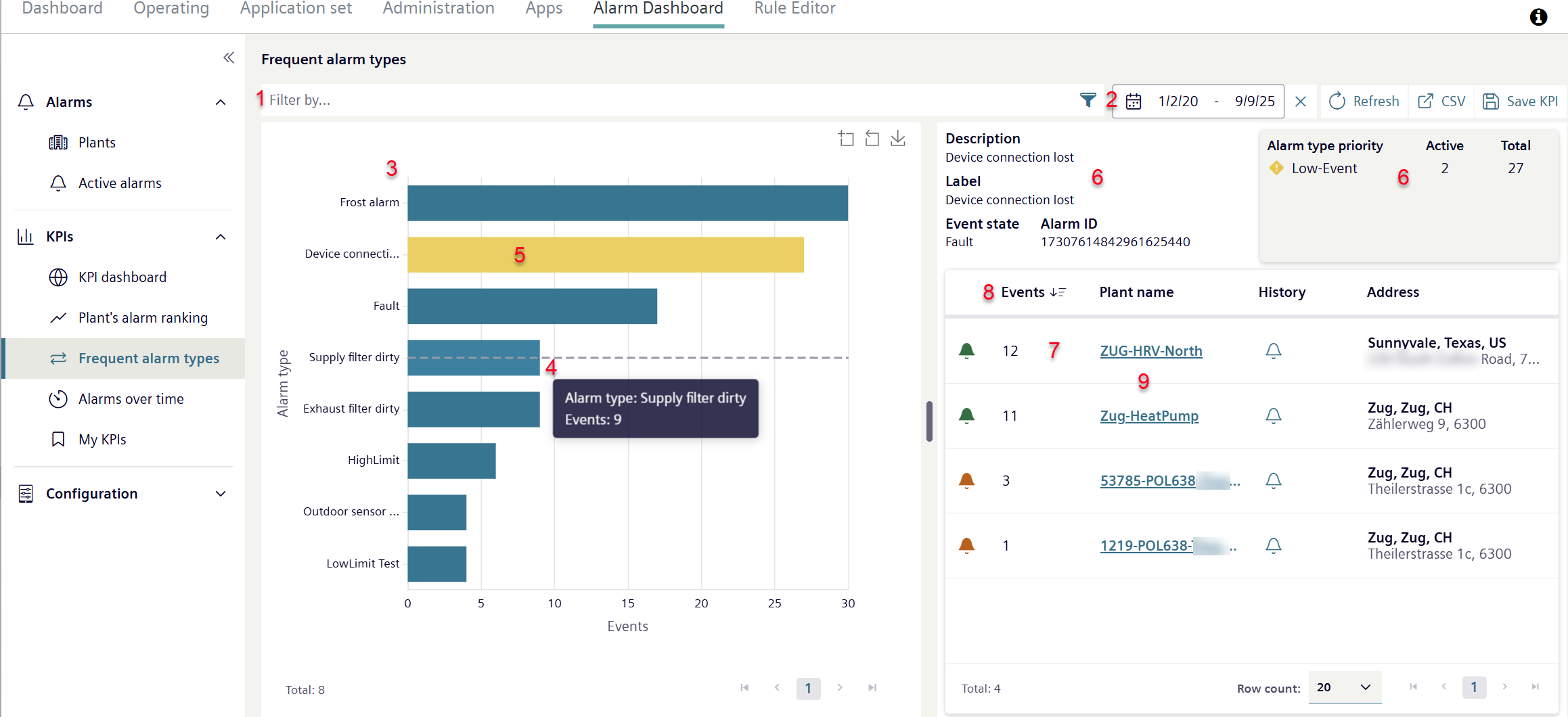Screen dimensions: 1568x717
Task: Click the Refresh button
Action: point(1364,101)
